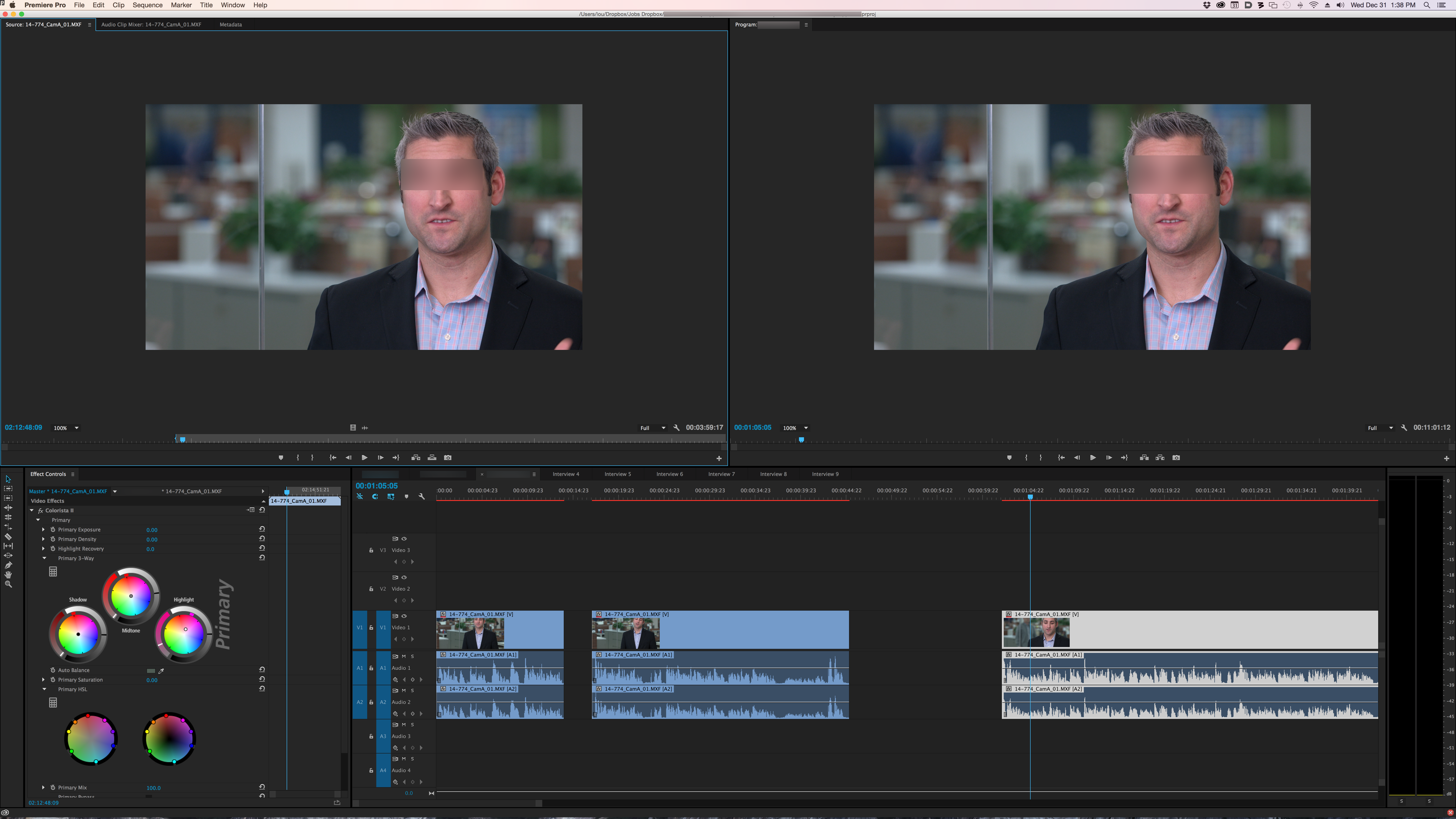Toggle Video 3 track eye visibility
This screenshot has height=819, width=1456.
[404, 539]
